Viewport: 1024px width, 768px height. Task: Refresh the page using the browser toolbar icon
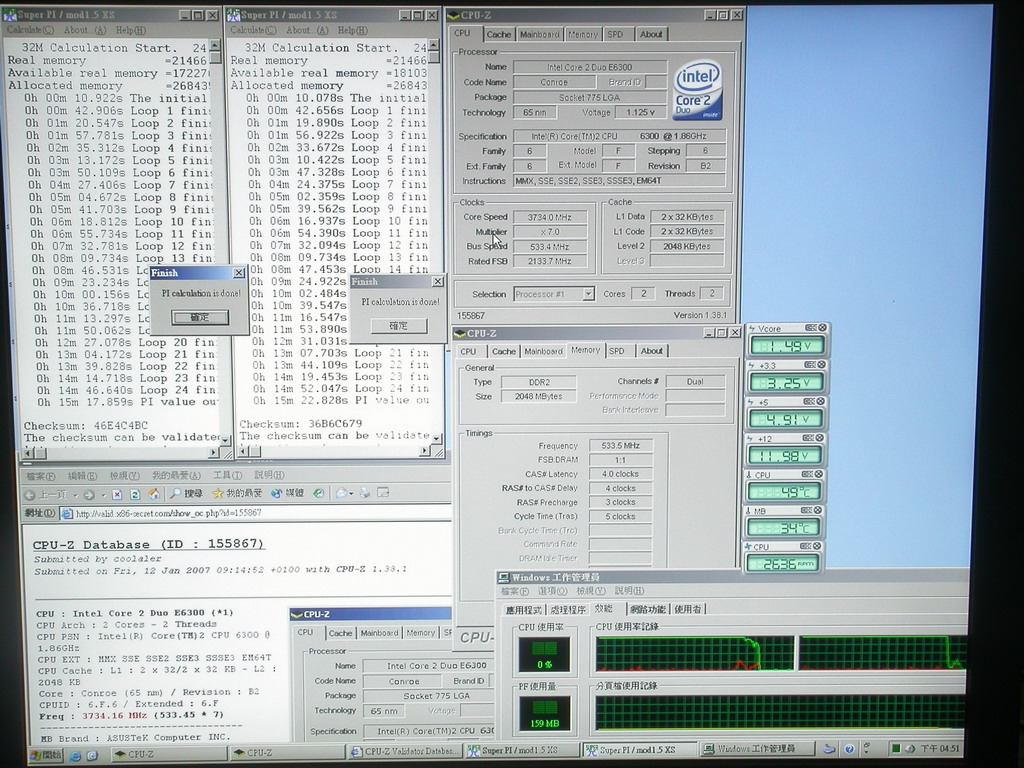135,494
